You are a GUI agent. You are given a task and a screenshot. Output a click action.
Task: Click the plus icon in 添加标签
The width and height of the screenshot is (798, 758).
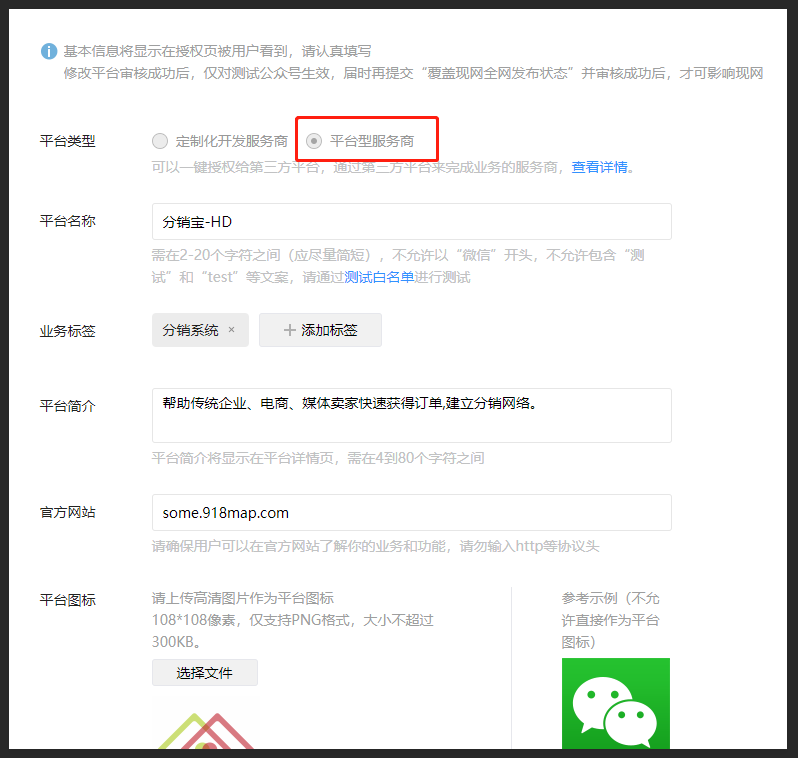tap(290, 330)
